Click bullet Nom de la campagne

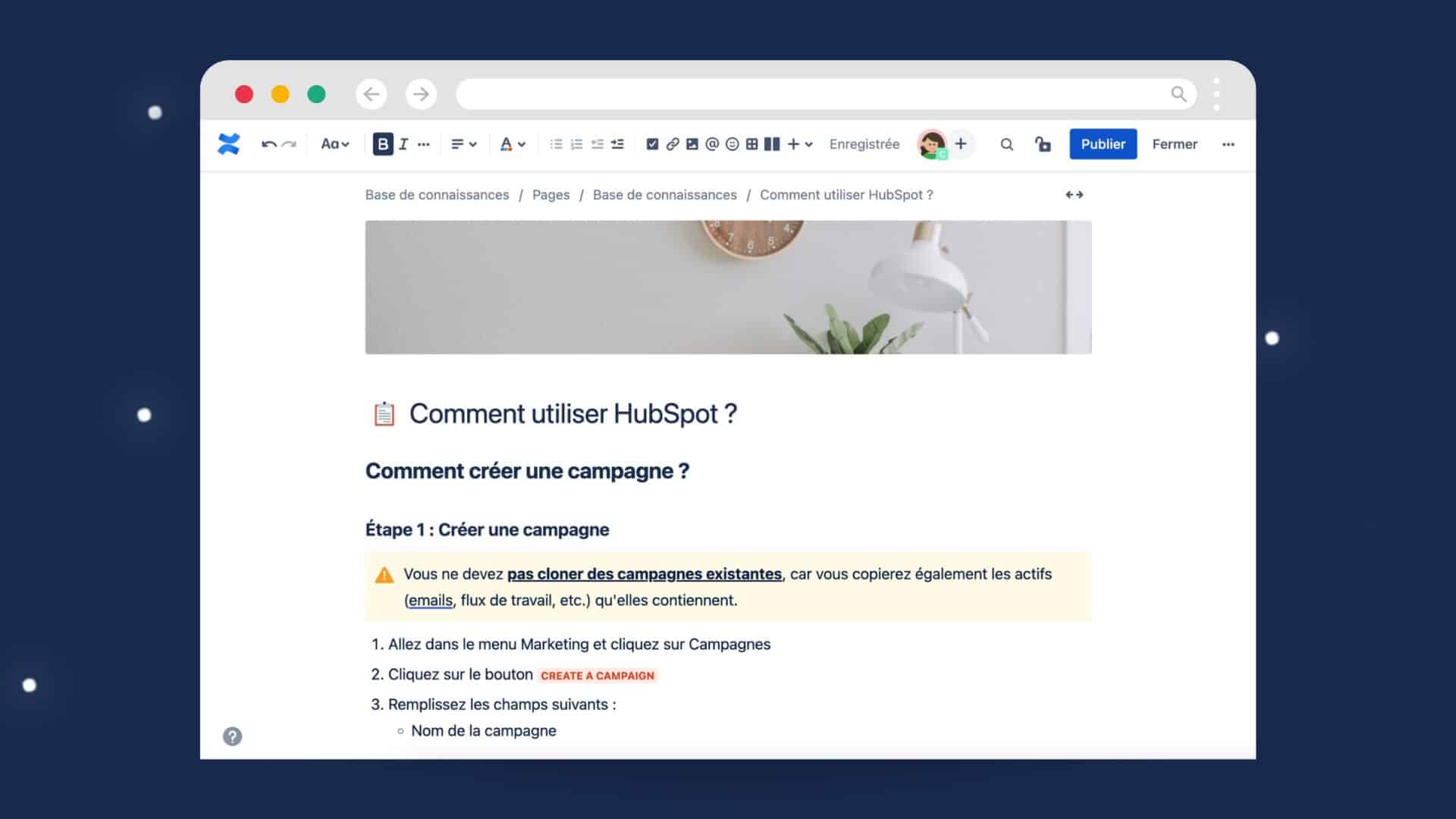click(x=484, y=731)
